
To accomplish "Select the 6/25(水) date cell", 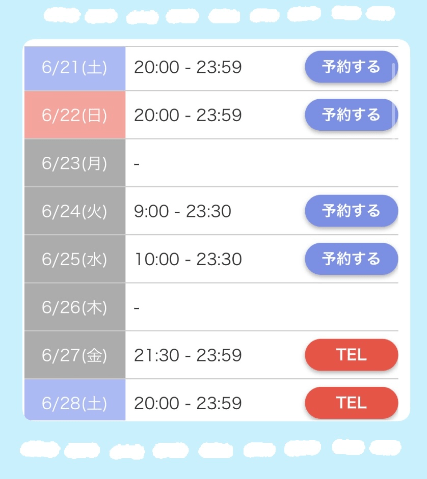I will pos(75,259).
